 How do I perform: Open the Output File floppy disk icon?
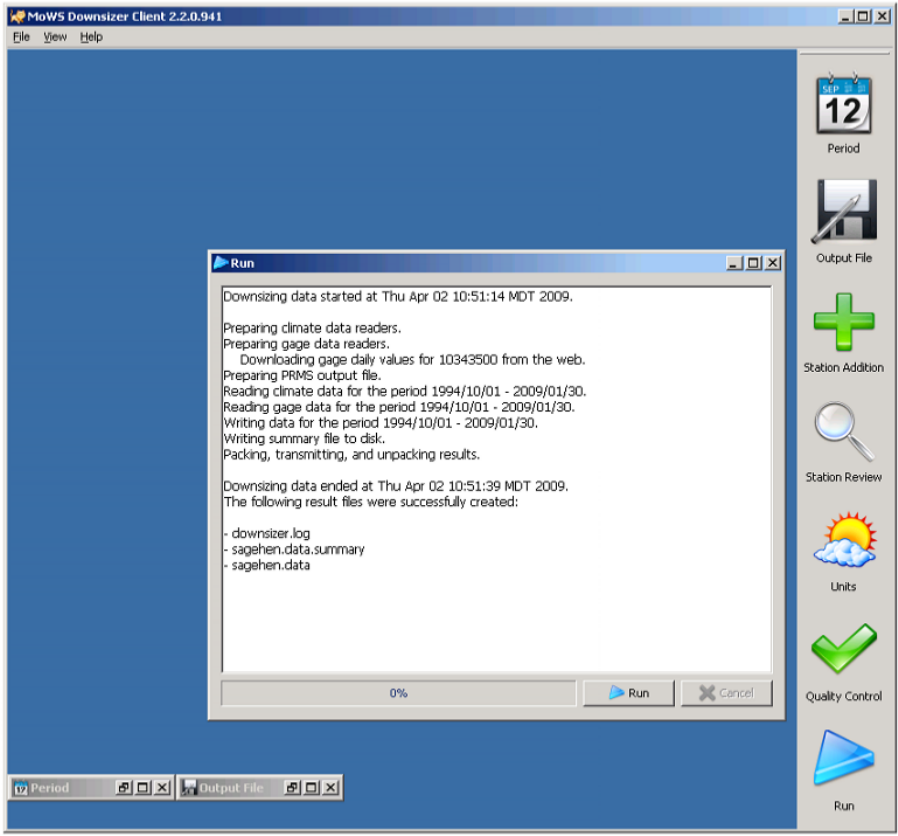click(x=843, y=211)
